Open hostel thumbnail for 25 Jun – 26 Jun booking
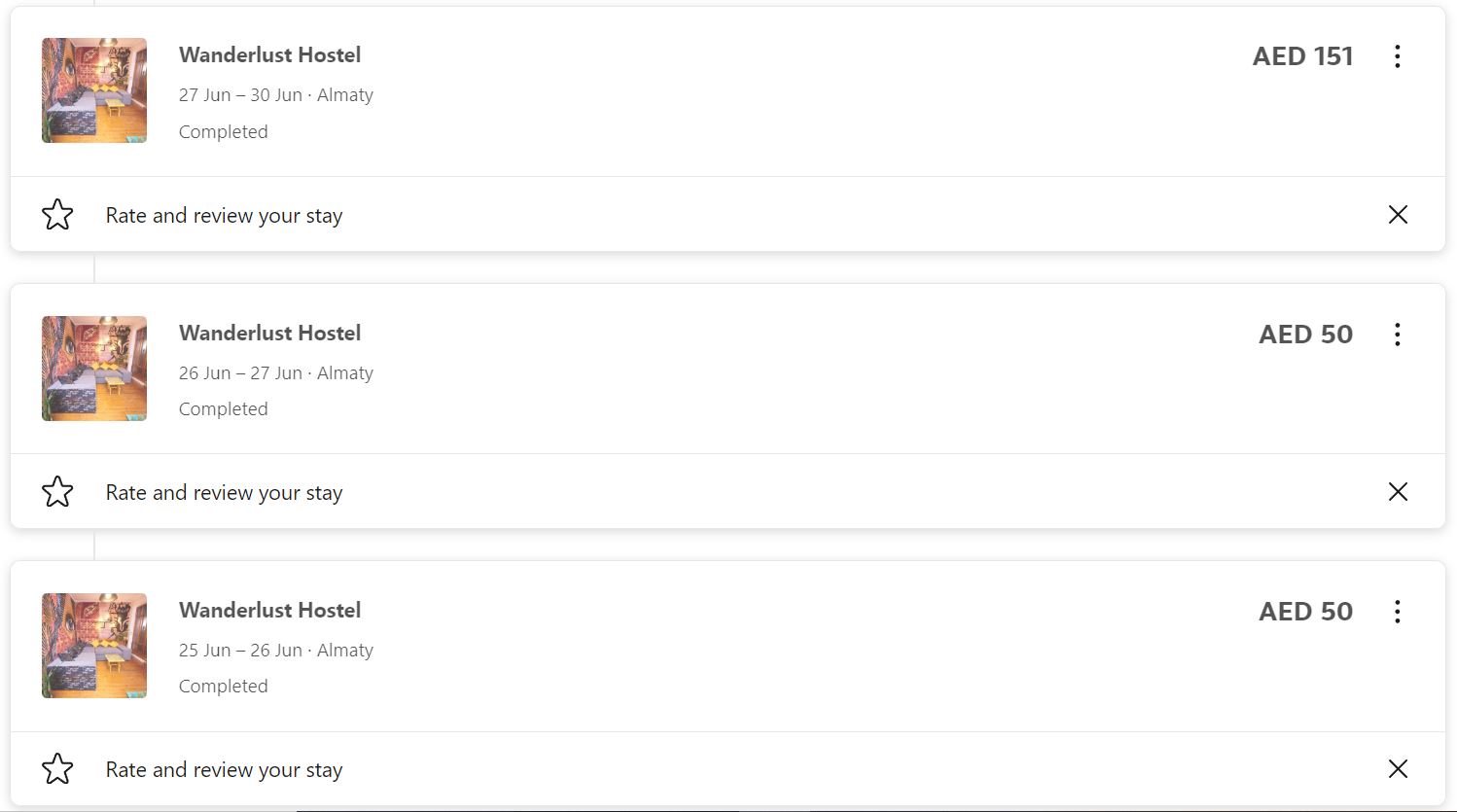Viewport: 1457px width, 812px height. click(x=94, y=646)
